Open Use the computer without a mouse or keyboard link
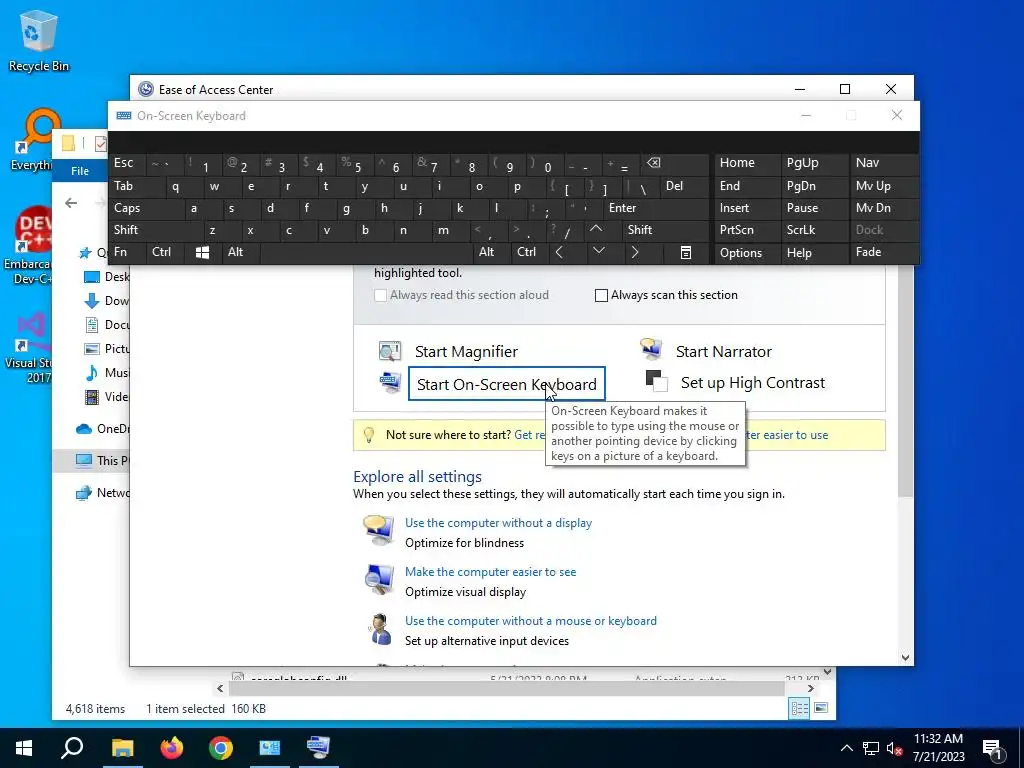Screen dimensions: 1024x768 click(x=531, y=620)
